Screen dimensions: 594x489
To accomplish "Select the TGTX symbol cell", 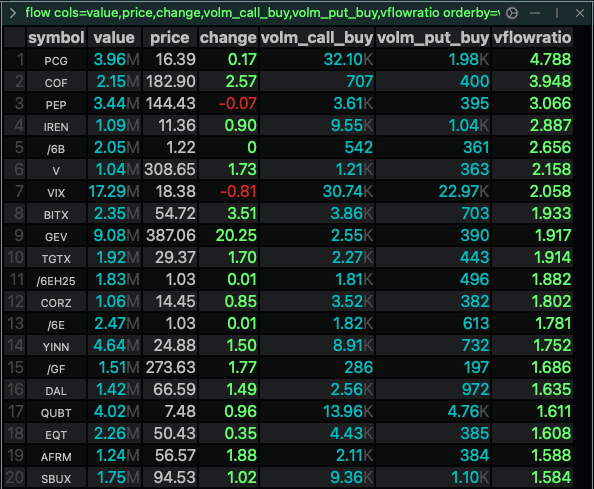I will tap(56, 258).
